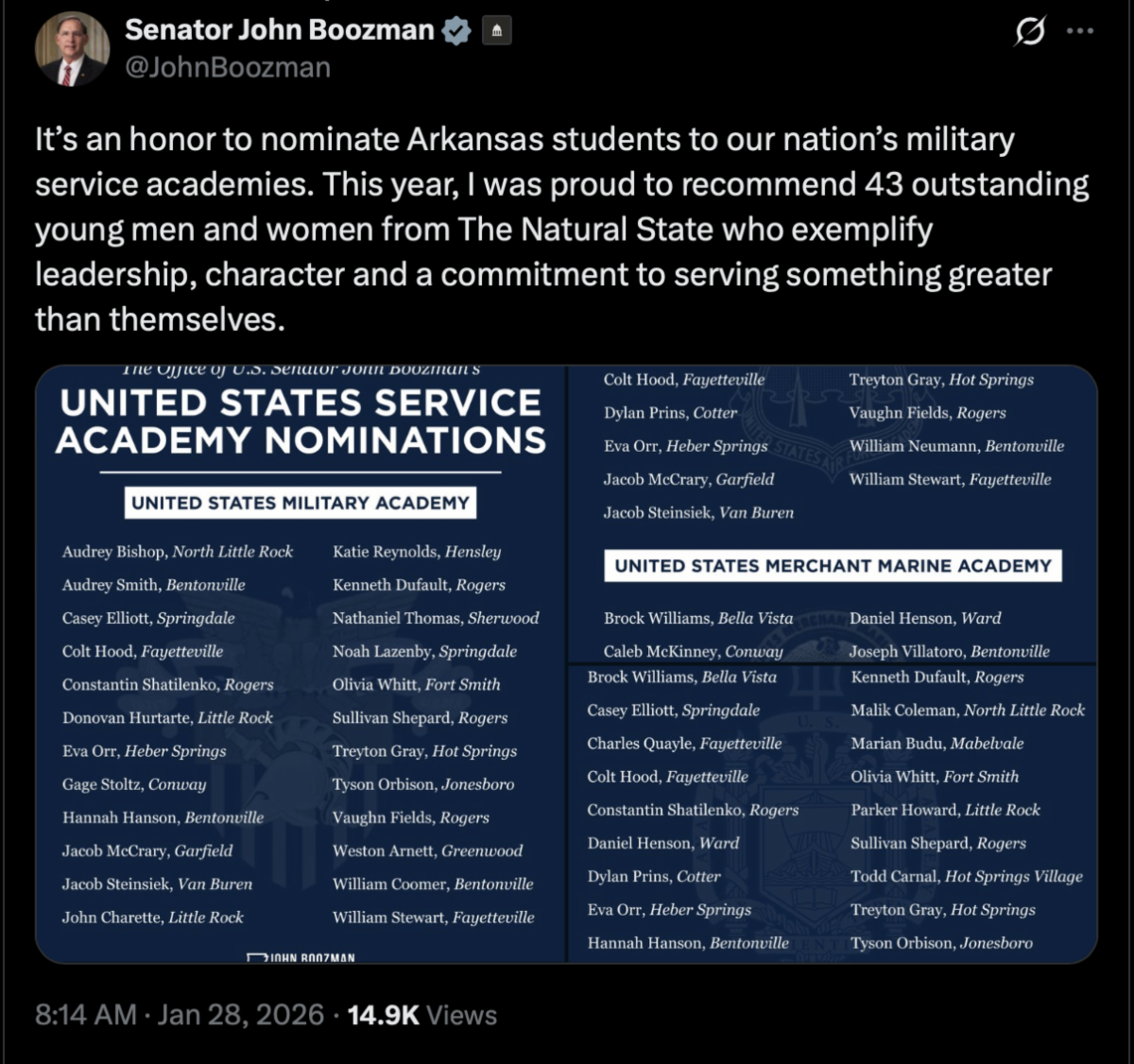Open Senator John Boozman's profile picture
The image size is (1134, 1064).
72,49
